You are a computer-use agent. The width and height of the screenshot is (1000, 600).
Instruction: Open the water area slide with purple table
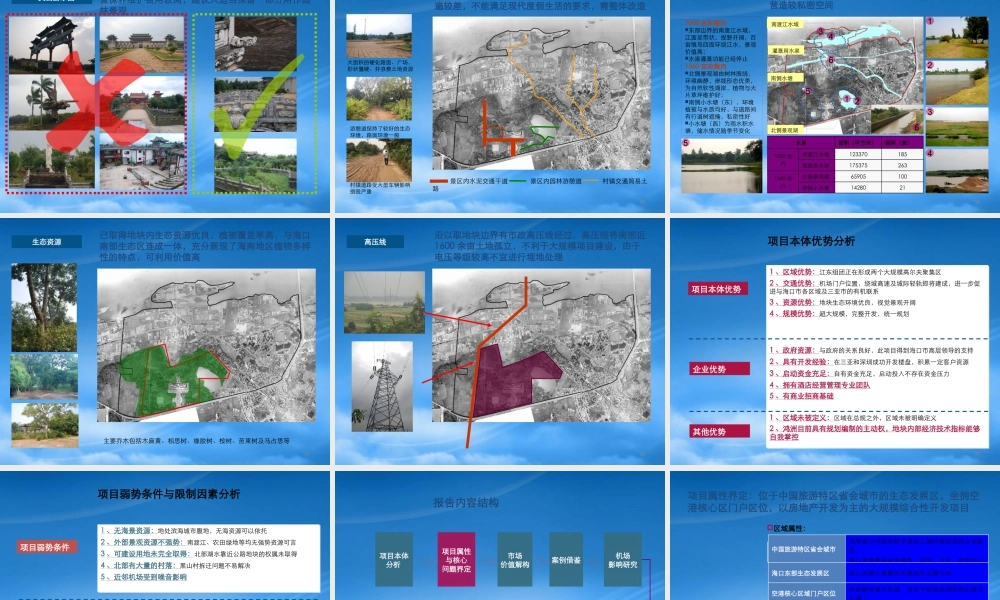click(x=835, y=106)
